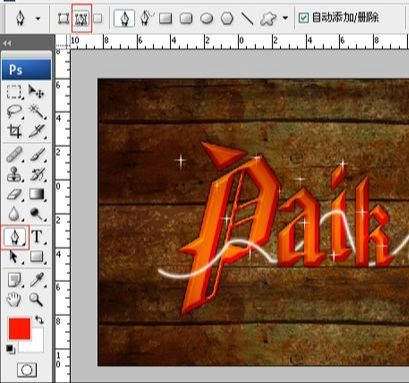Select the Crop tool
Viewport: 409px width, 383px height.
pos(14,131)
